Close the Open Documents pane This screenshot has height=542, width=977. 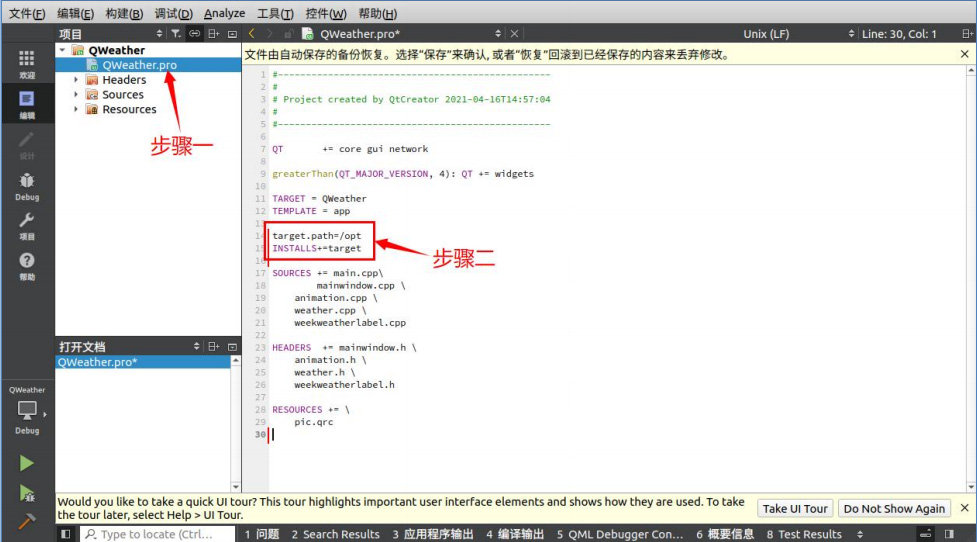click(x=232, y=346)
